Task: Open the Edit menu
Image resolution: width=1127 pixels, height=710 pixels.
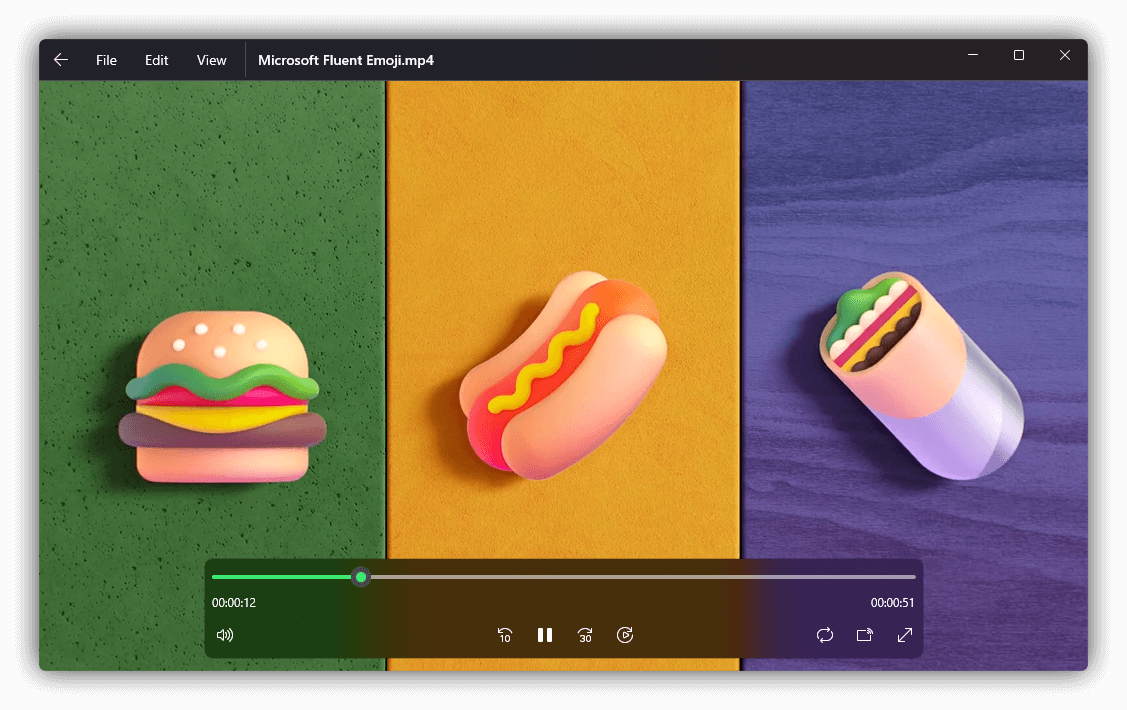Action: click(x=156, y=59)
